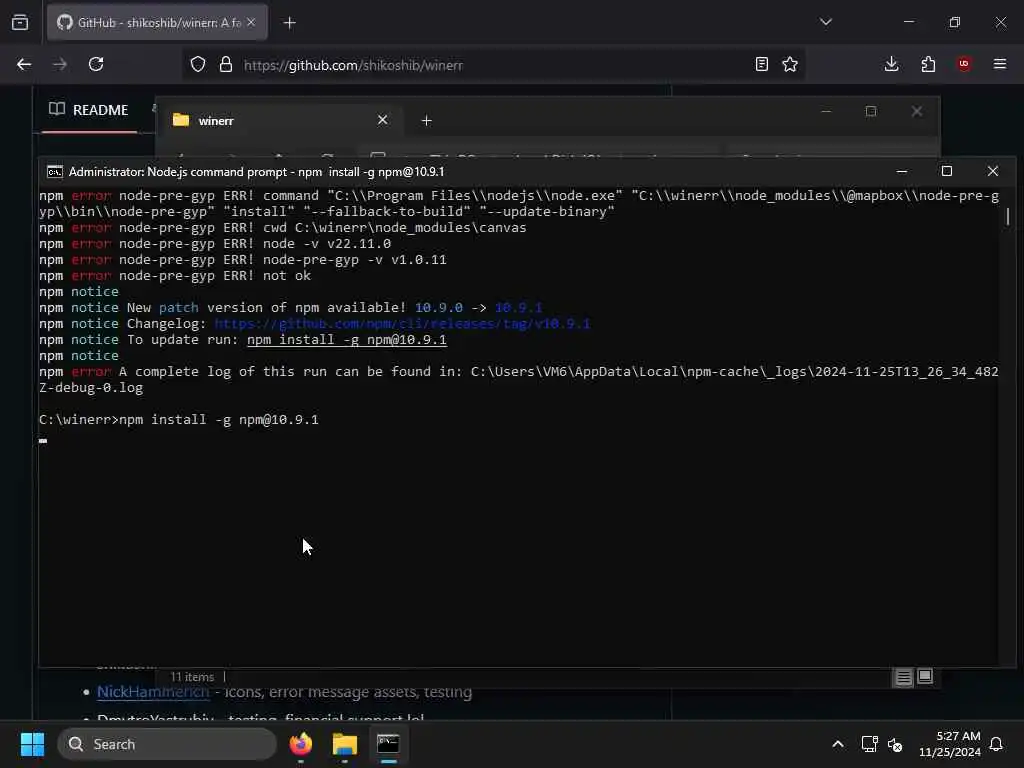Add new File Explorer tab
1024x768 pixels.
pos(426,121)
